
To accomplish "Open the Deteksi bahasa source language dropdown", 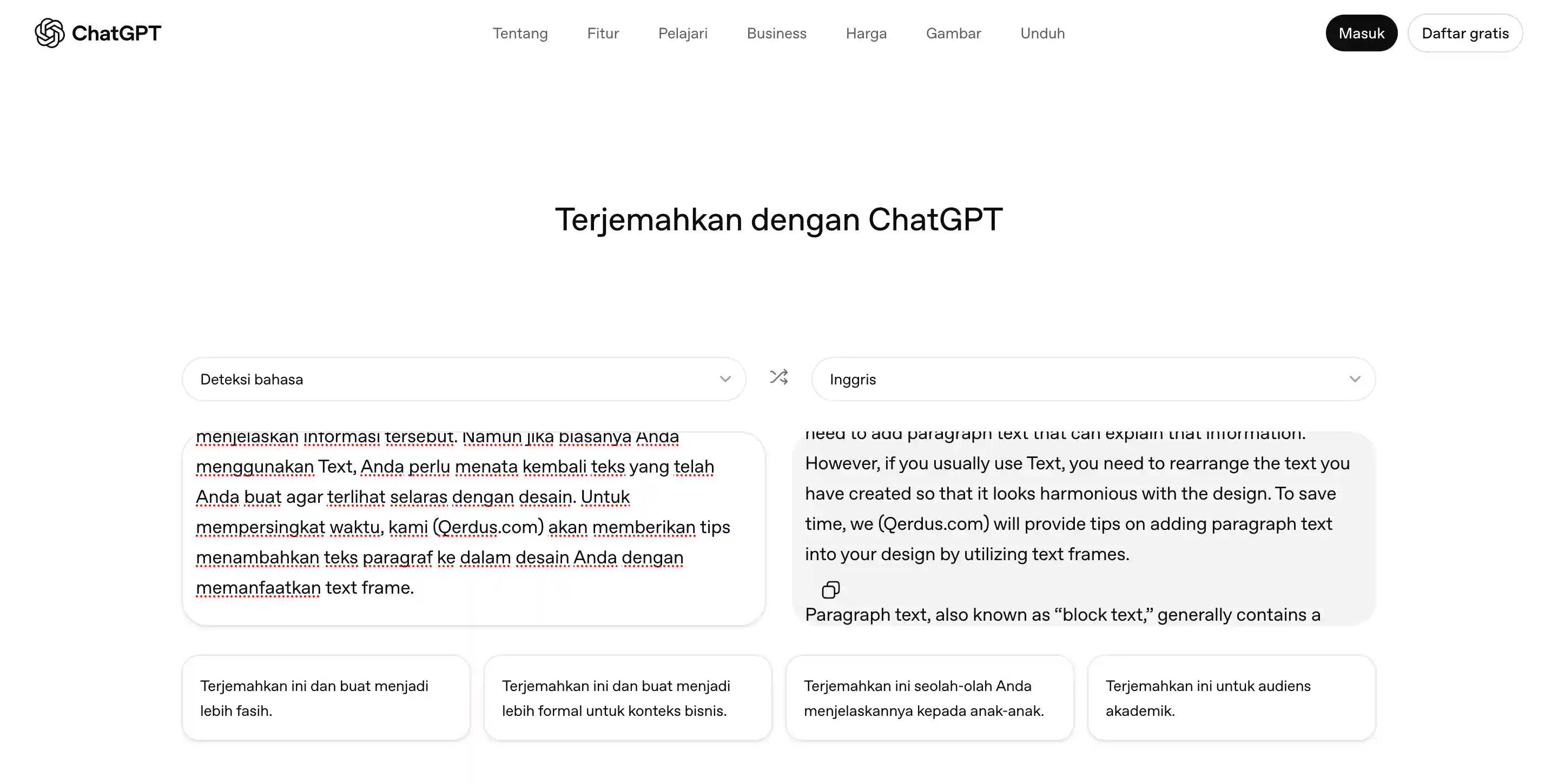I will tap(464, 379).
